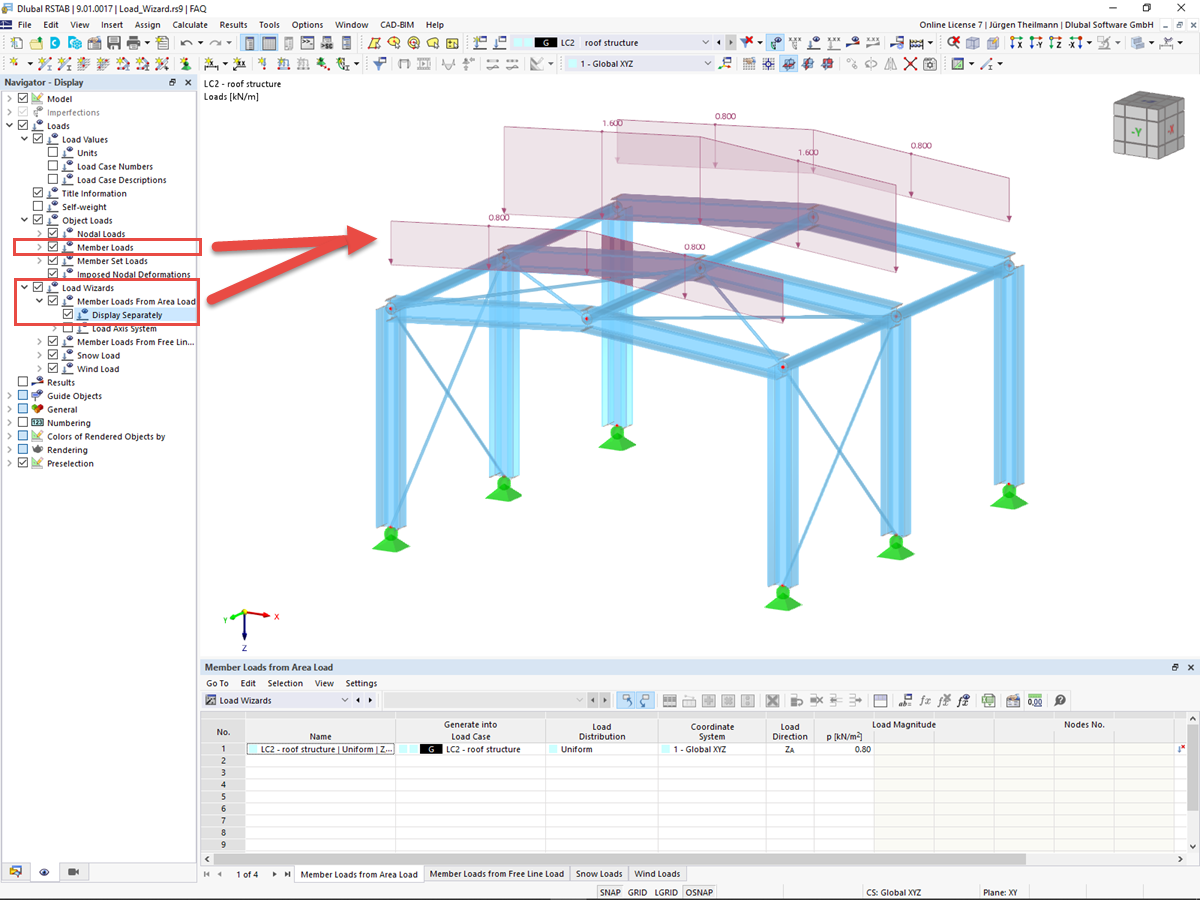This screenshot has width=1200, height=900.
Task: Toggle SNAP in status bar
Action: (610, 891)
